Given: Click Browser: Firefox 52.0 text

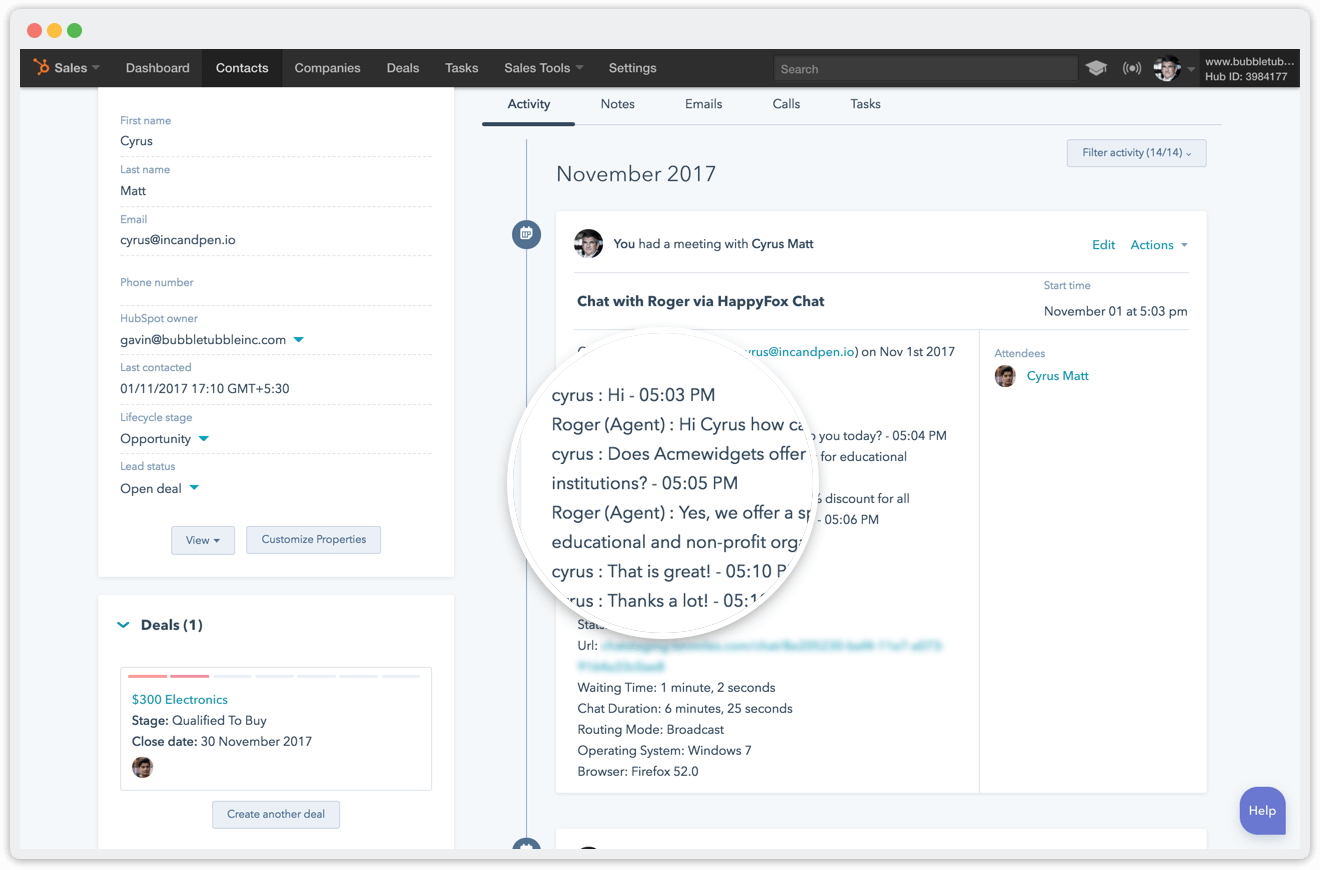Looking at the screenshot, I should click(638, 772).
